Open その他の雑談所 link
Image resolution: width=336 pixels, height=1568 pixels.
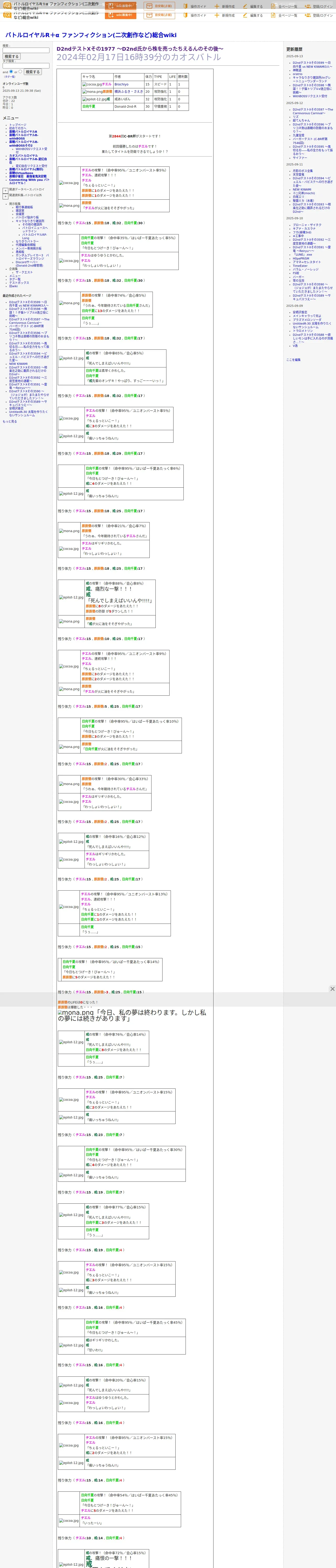(x=32, y=224)
